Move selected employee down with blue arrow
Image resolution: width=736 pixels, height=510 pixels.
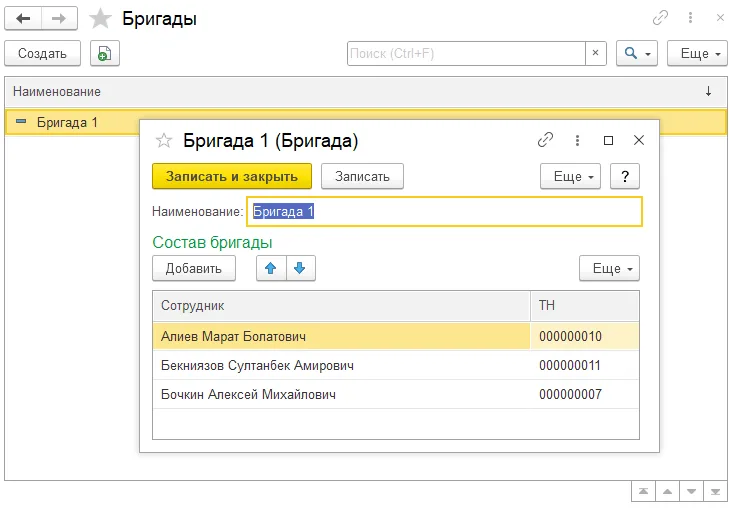(x=300, y=268)
